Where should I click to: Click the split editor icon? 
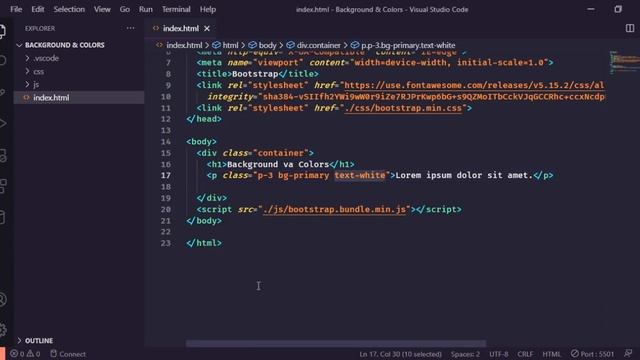pyautogui.click(x=630, y=28)
